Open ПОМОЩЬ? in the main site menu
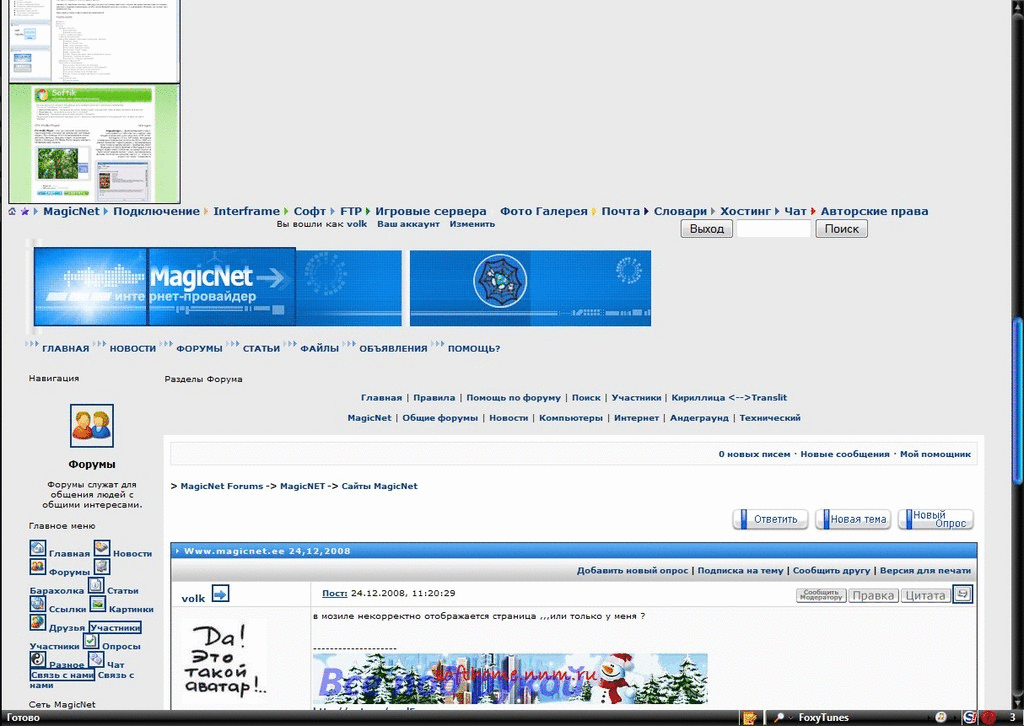The height and width of the screenshot is (726, 1024). pyautogui.click(x=473, y=349)
